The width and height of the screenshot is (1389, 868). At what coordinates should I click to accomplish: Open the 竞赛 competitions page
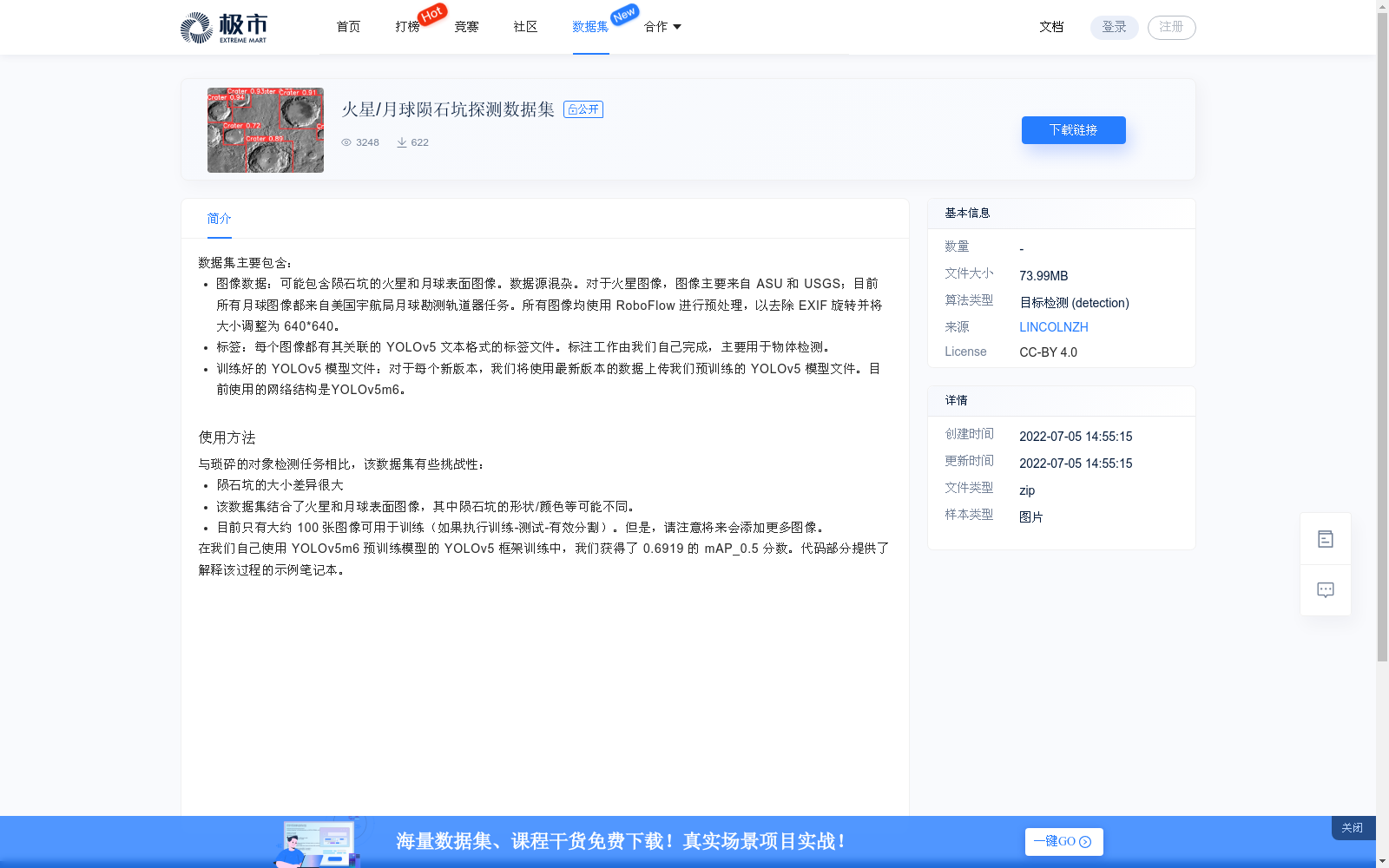click(x=466, y=27)
